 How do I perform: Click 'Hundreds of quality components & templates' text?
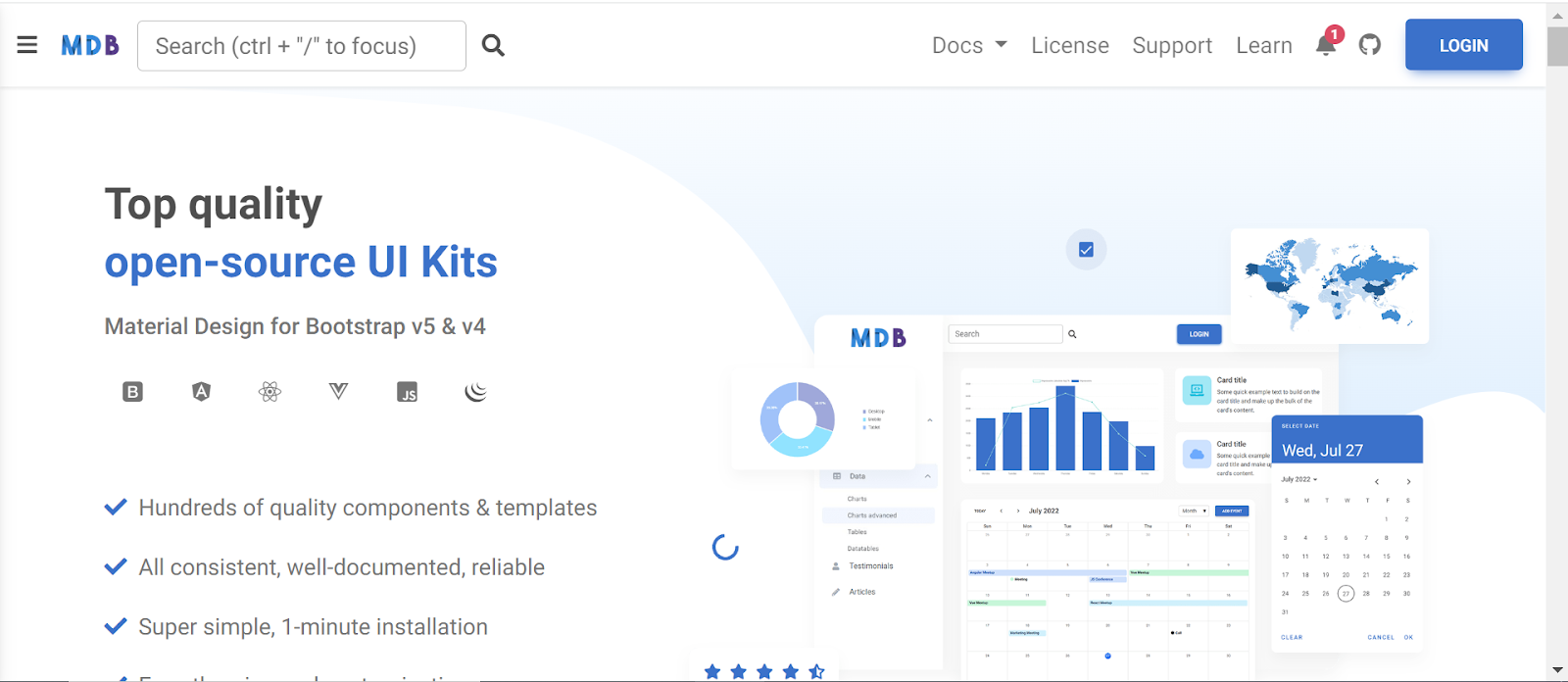(367, 508)
